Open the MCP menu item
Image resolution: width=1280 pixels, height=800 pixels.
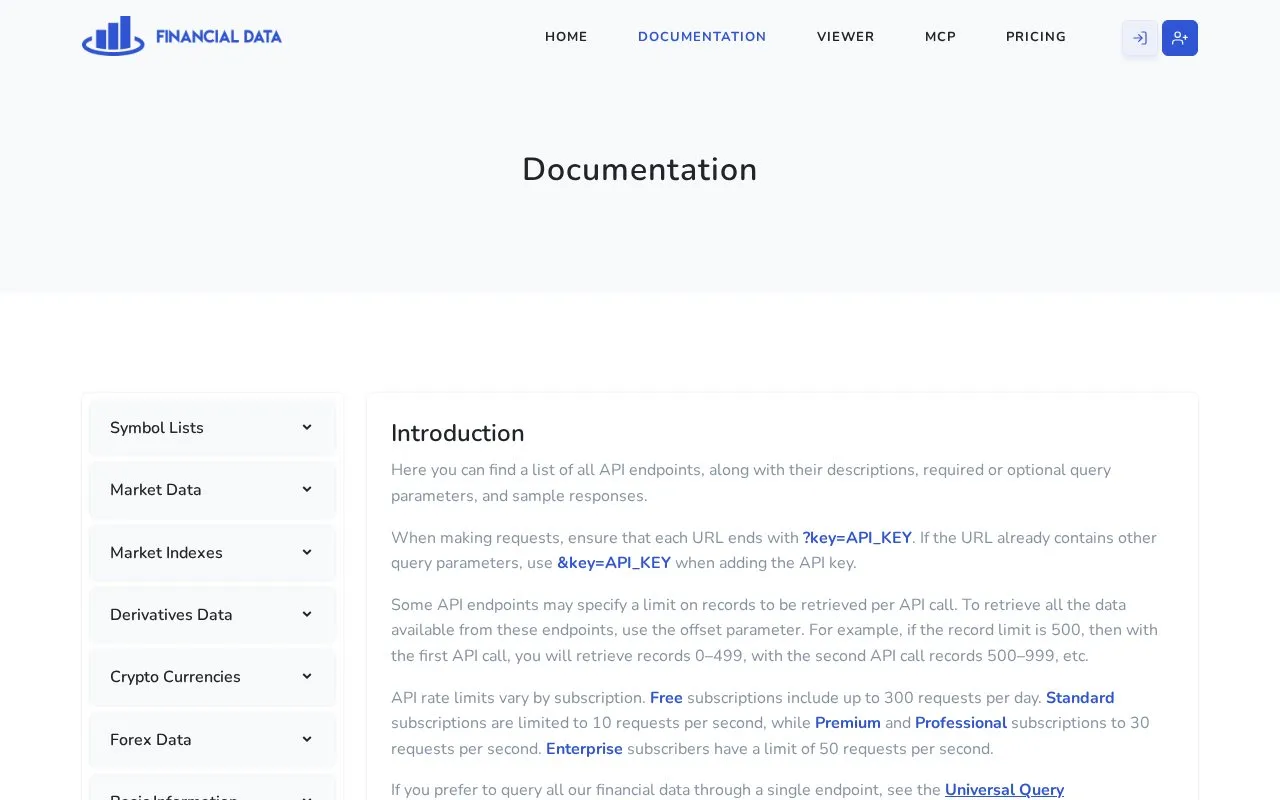point(940,37)
